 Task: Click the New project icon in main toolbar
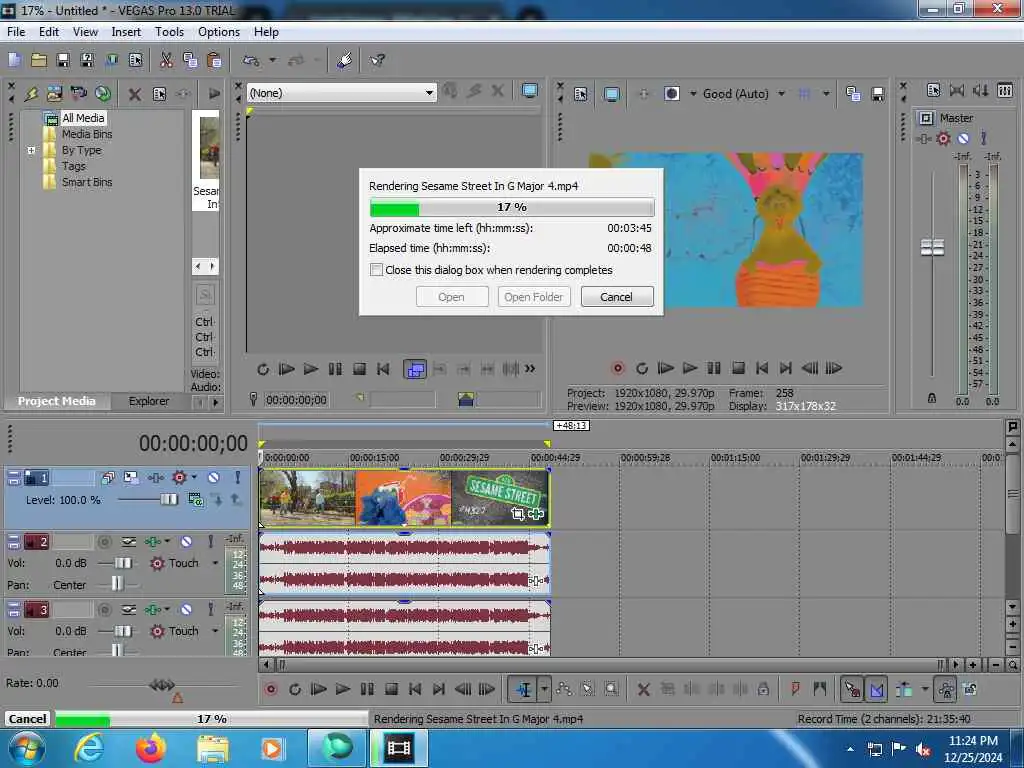(x=14, y=60)
